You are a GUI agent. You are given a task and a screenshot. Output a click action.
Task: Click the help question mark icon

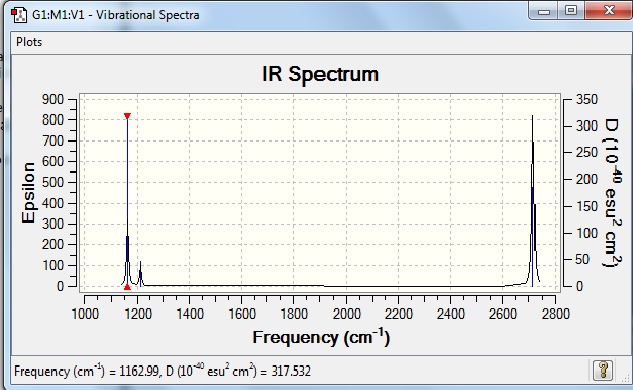coord(603,370)
